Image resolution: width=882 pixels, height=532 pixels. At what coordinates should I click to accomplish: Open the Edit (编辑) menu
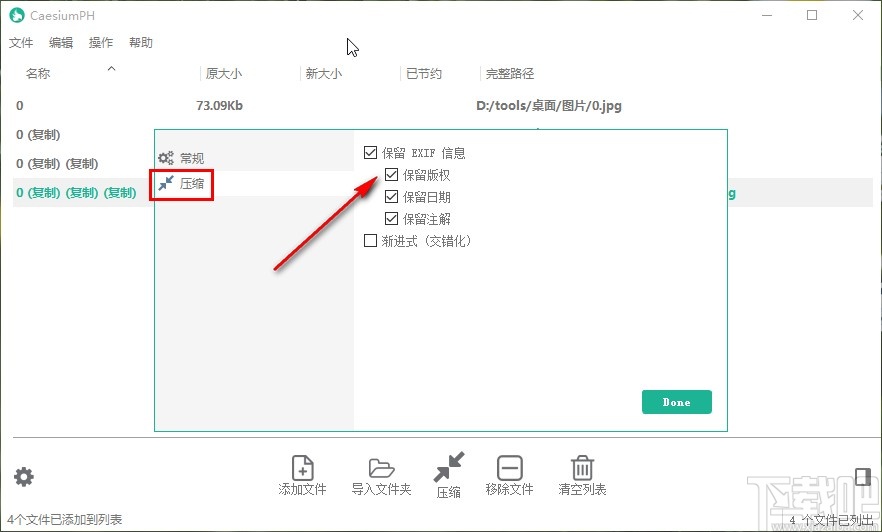point(61,43)
